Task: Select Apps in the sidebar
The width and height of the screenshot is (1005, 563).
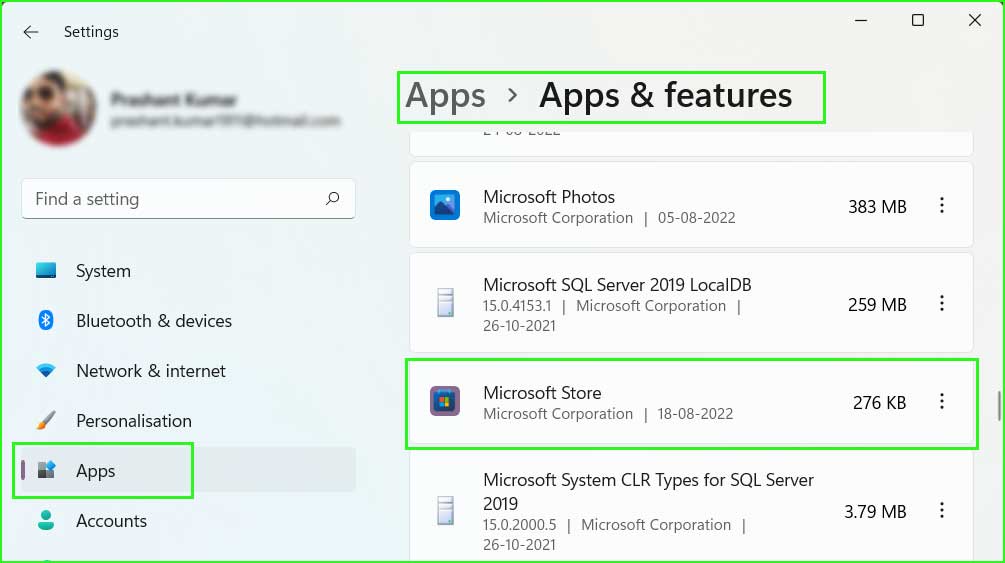Action: (188, 471)
